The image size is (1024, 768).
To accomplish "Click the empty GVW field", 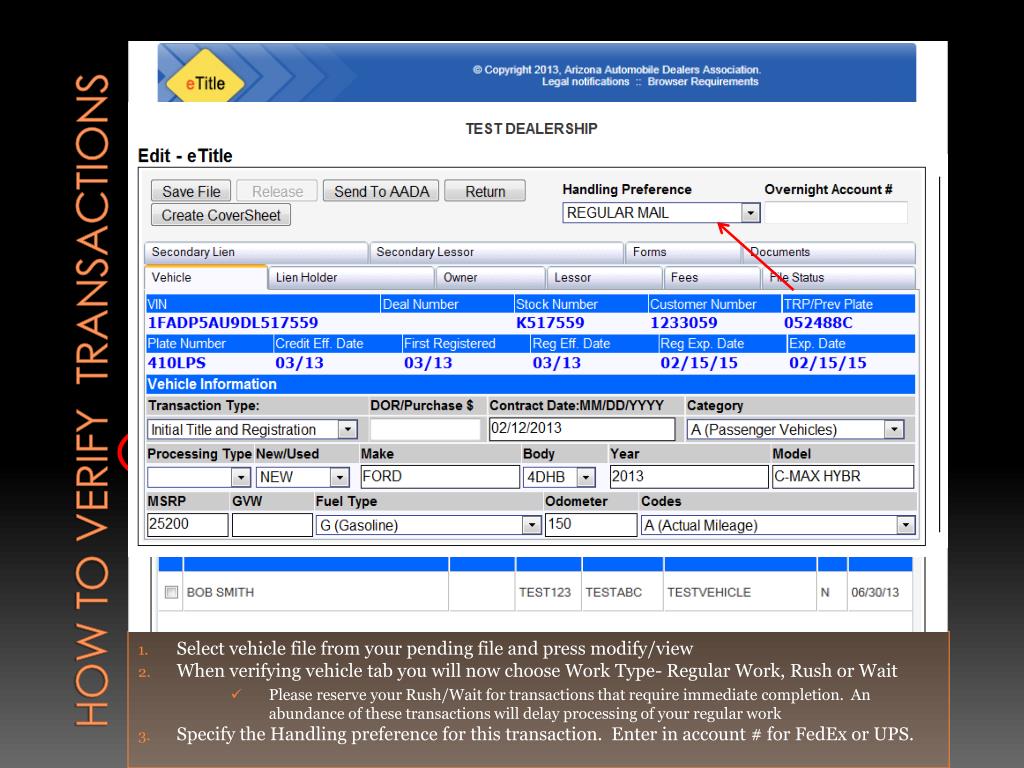I will pos(272,525).
